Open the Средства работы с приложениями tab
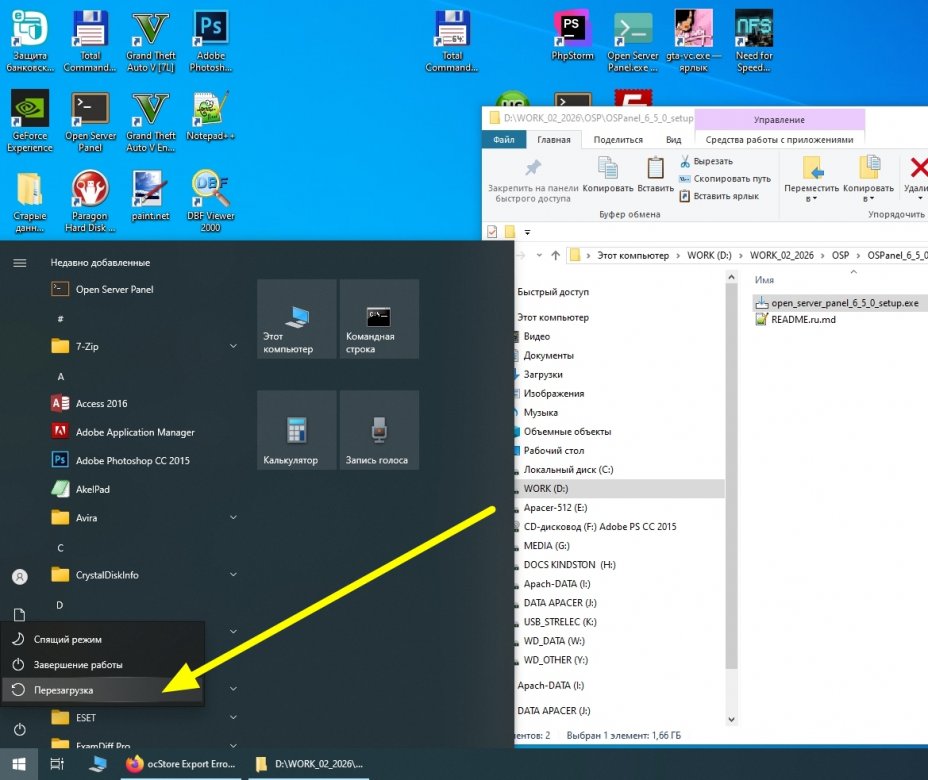The height and width of the screenshot is (780, 928). point(779,140)
